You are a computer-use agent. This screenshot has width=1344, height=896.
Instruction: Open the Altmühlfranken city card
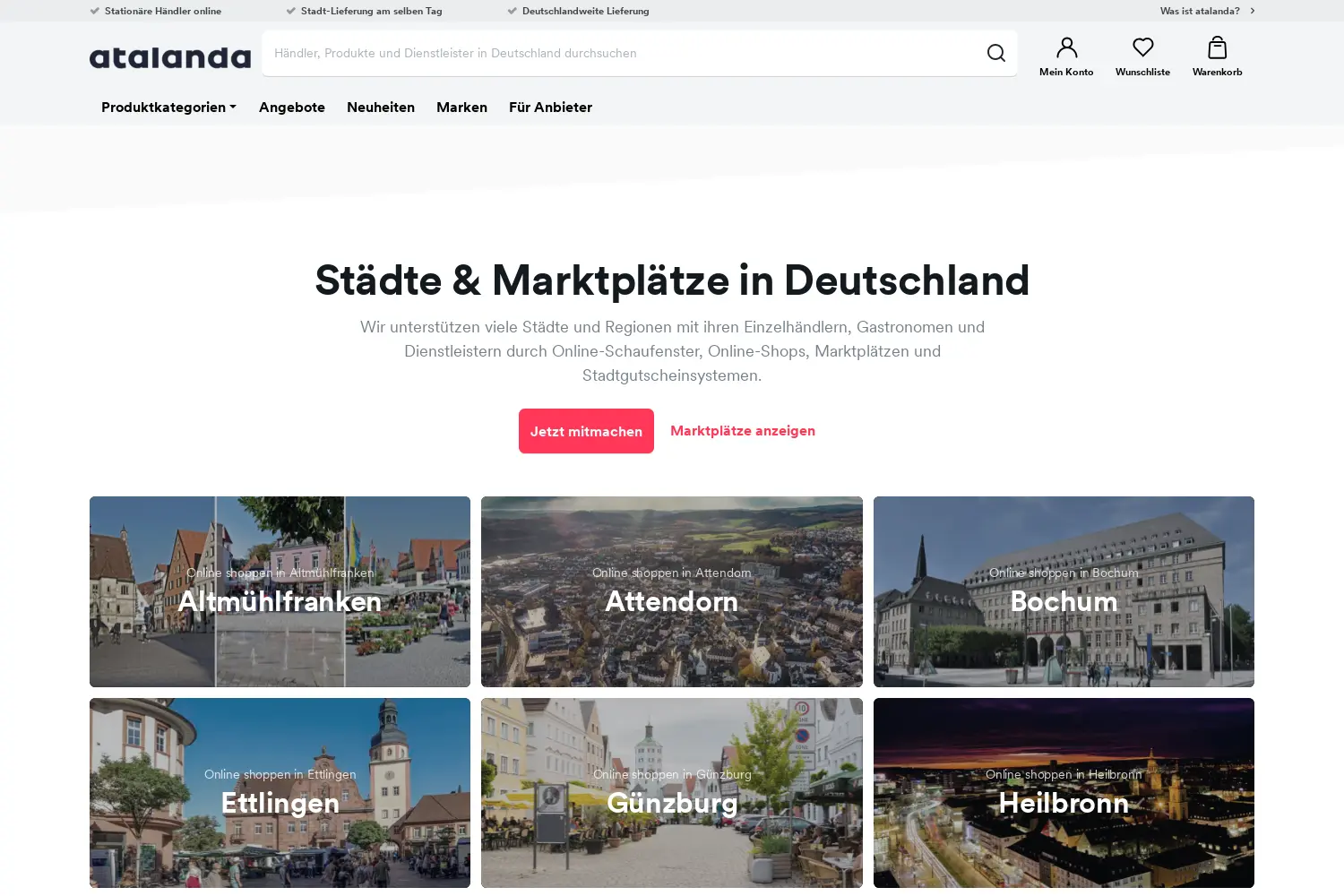pyautogui.click(x=280, y=591)
